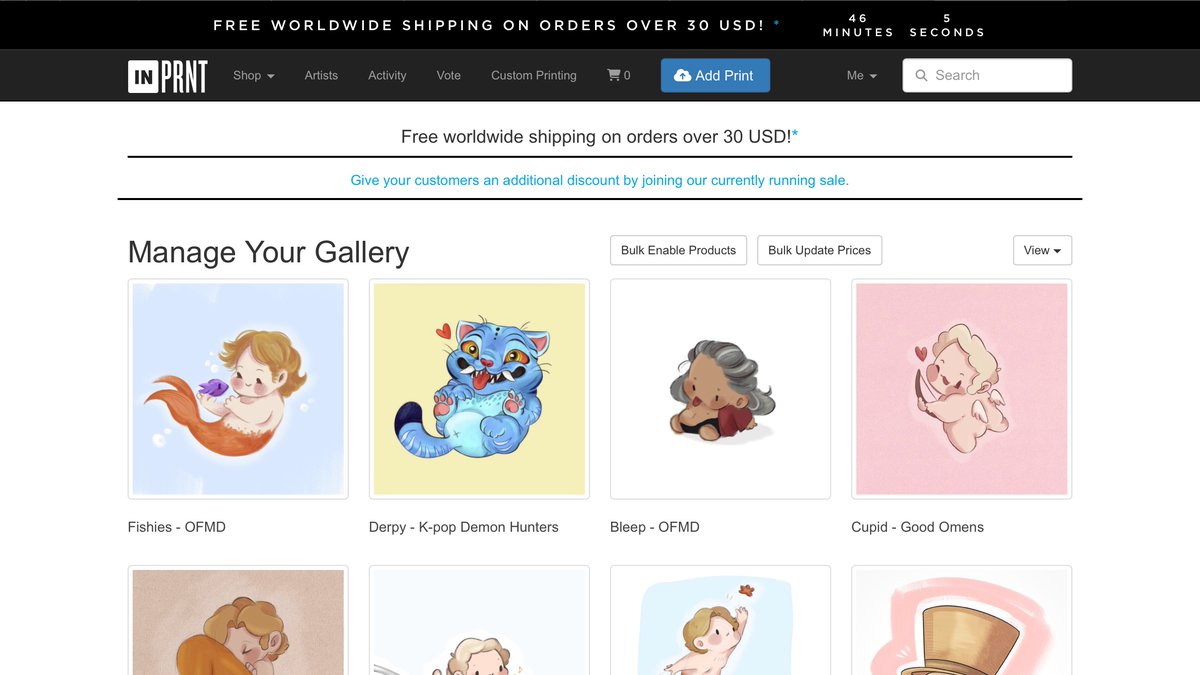
Task: Open the Fishies - OFMD thumbnail
Action: 238,389
